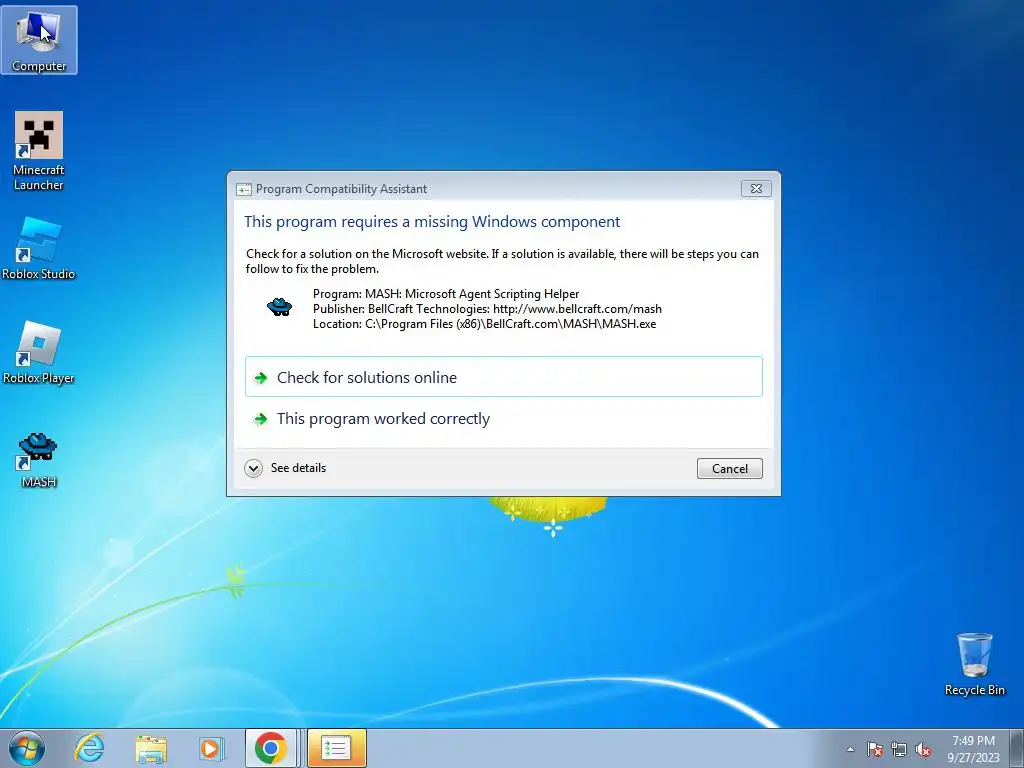Click the Publisher line with the bellcraft.com address
The image size is (1024, 768).
tap(487, 309)
